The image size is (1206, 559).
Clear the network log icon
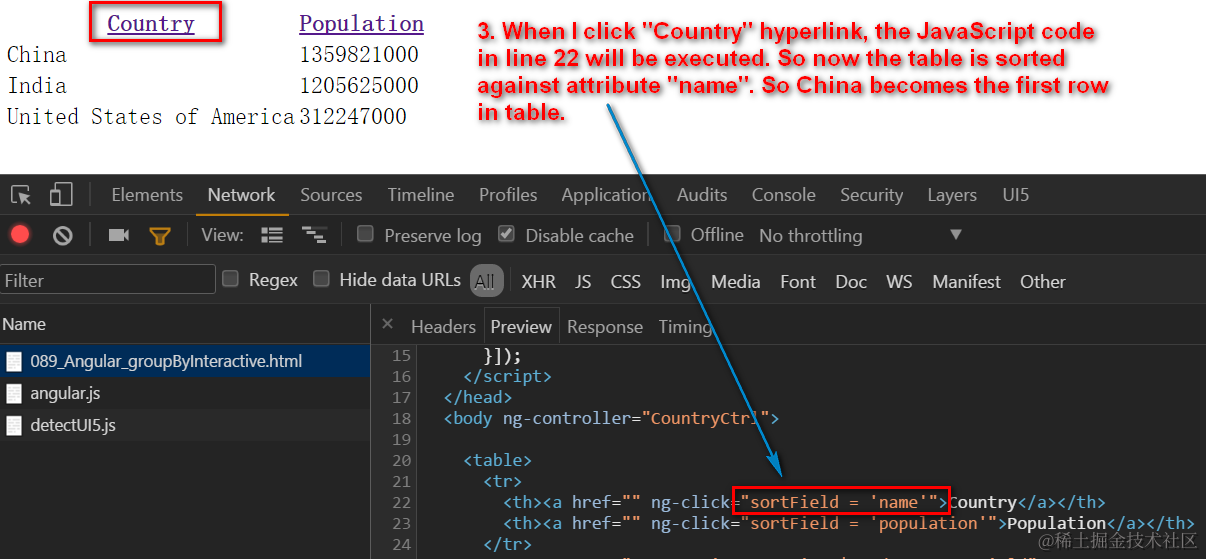63,236
